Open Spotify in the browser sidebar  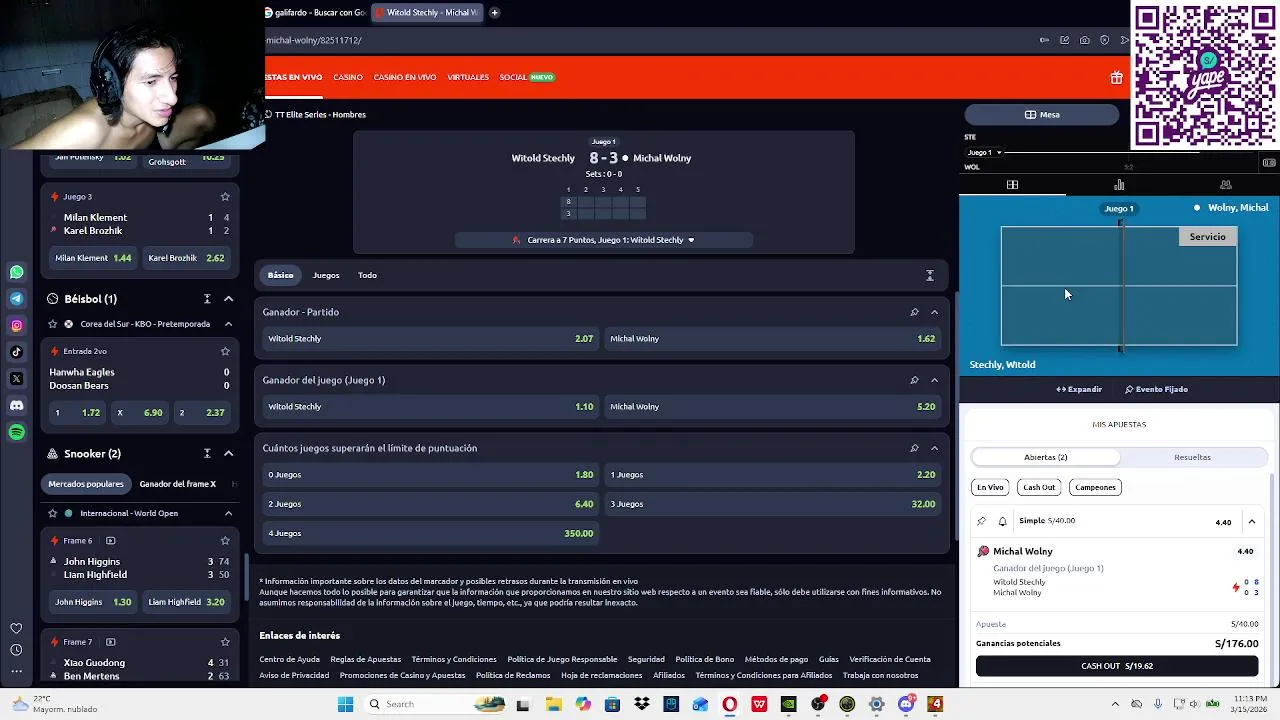click(x=16, y=432)
